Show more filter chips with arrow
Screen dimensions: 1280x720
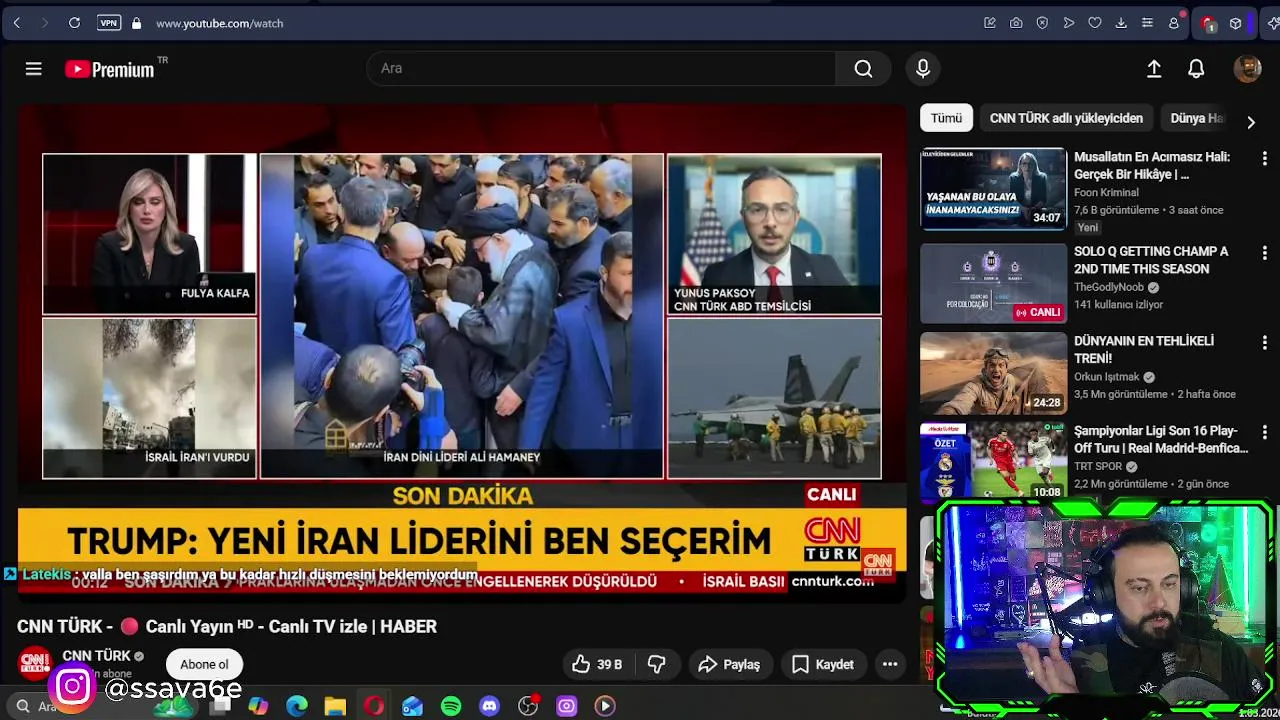point(1251,122)
